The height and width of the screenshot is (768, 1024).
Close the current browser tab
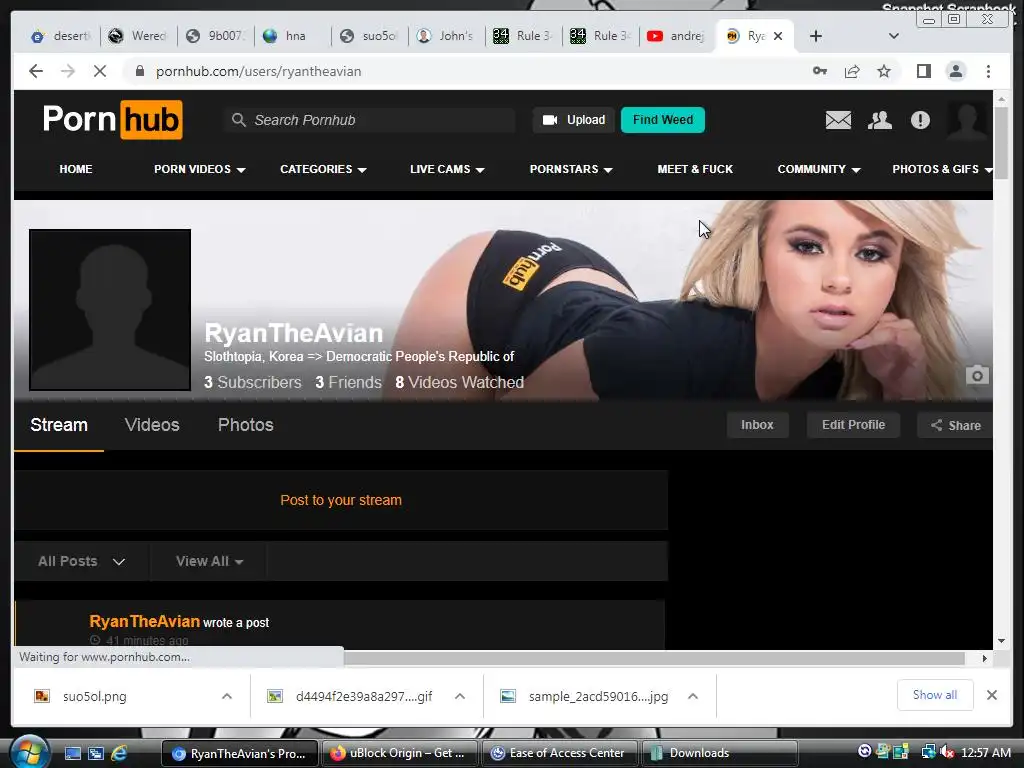point(778,36)
